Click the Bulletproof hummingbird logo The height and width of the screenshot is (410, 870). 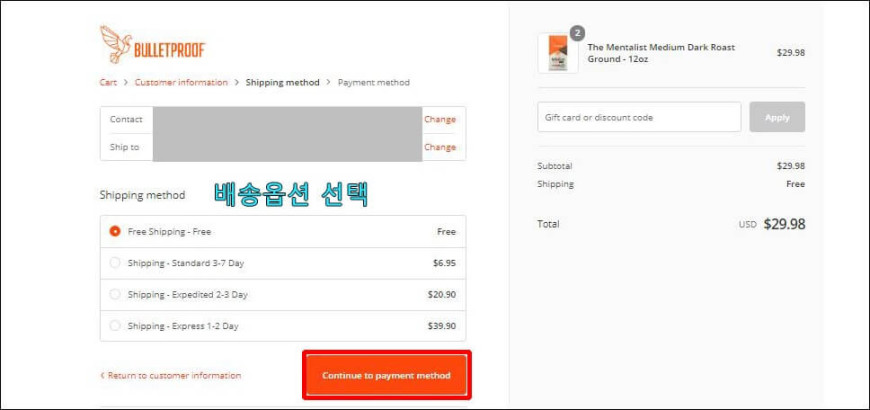click(151, 45)
